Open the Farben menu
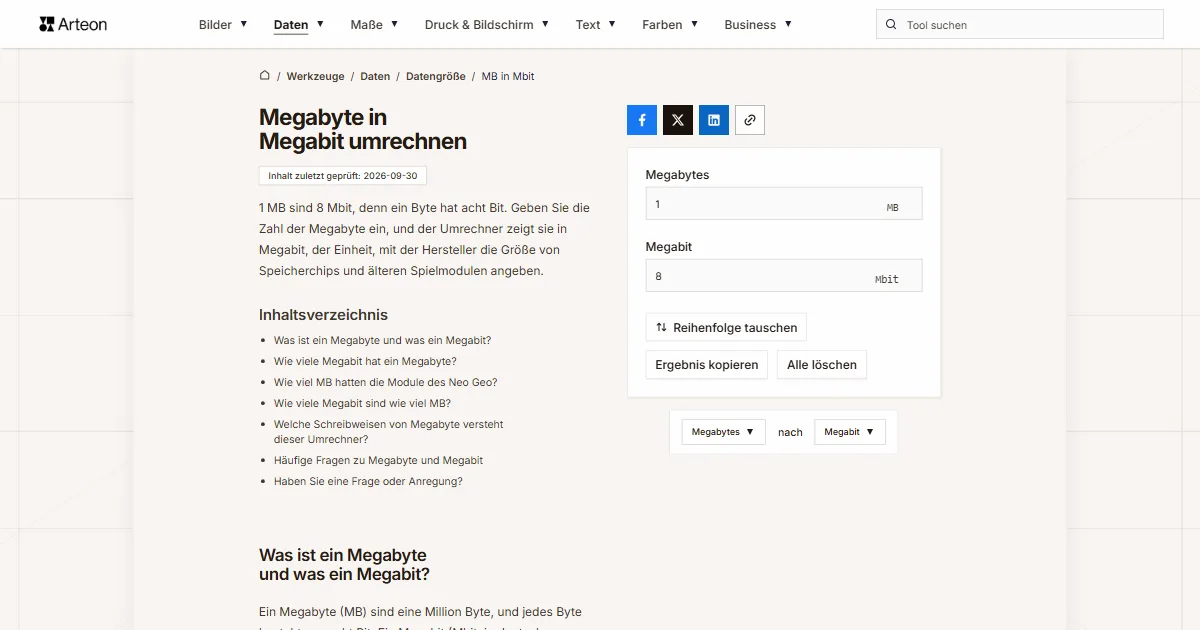 click(x=670, y=25)
